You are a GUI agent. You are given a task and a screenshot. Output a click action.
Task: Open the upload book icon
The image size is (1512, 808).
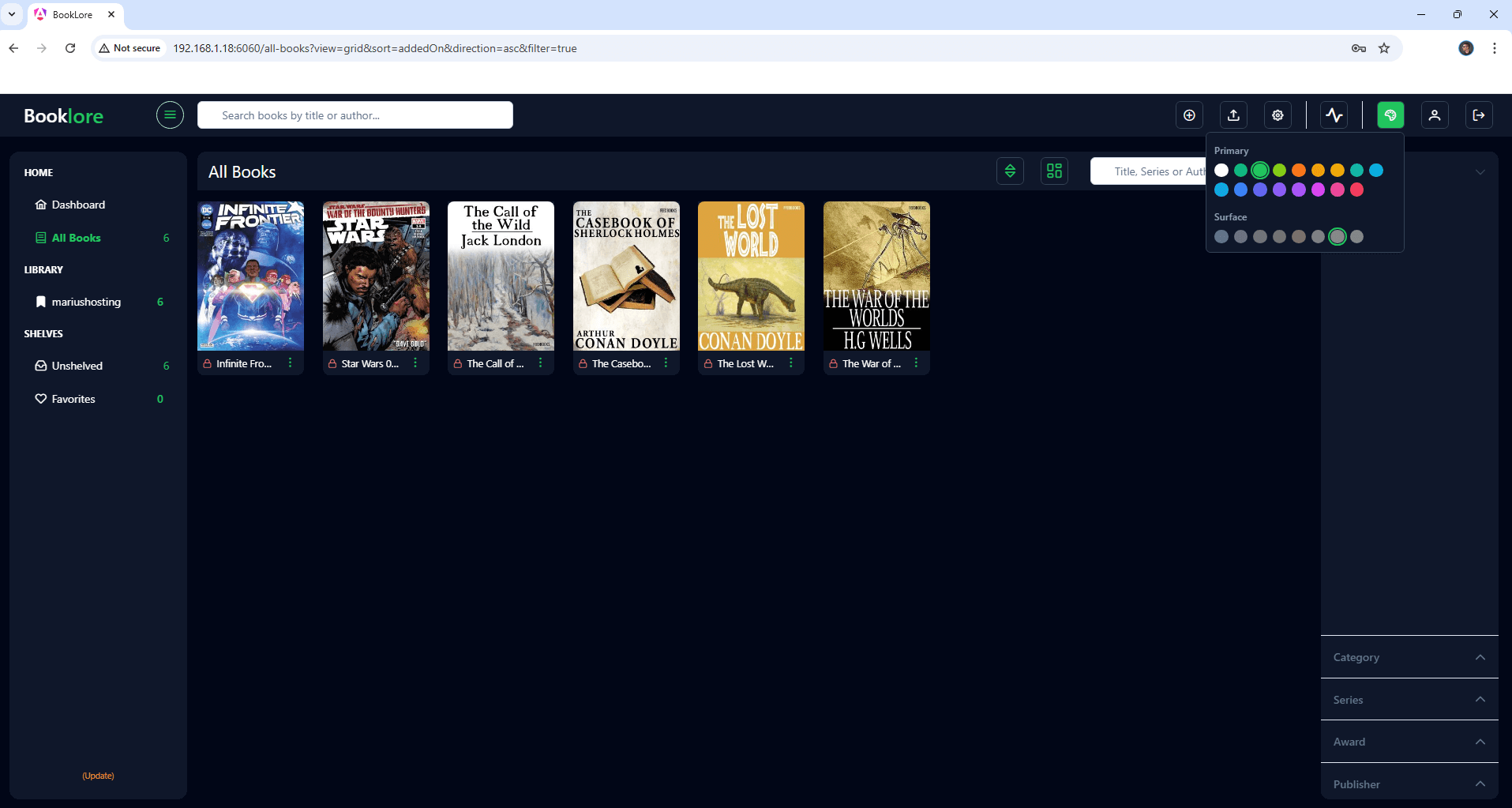point(1233,115)
